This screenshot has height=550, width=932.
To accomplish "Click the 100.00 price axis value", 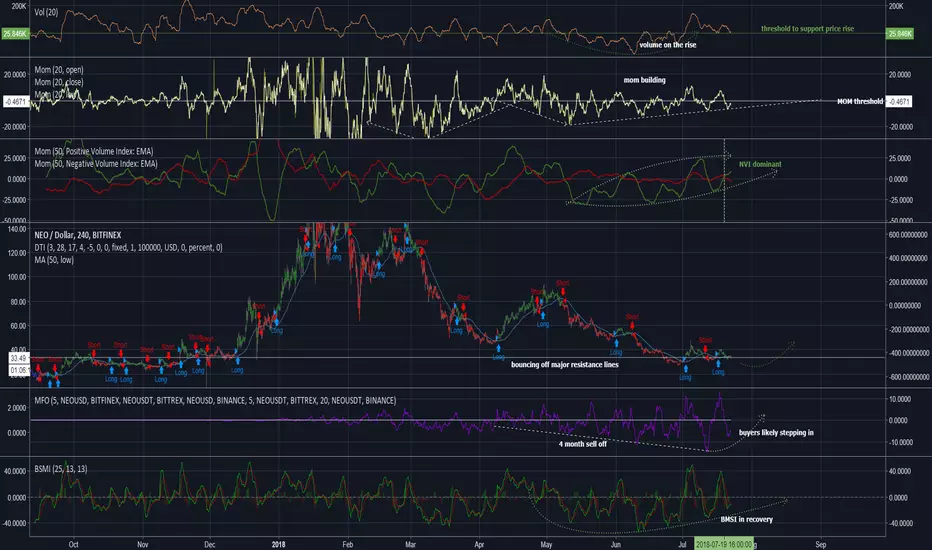I will tap(17, 277).
